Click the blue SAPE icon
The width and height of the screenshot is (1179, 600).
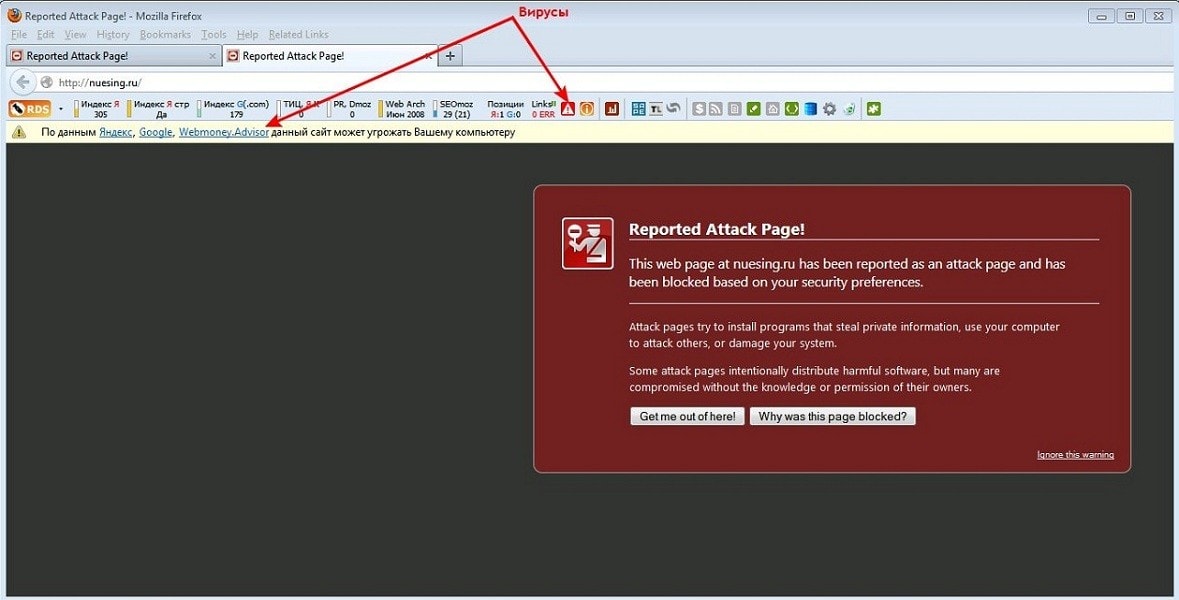[x=638, y=109]
